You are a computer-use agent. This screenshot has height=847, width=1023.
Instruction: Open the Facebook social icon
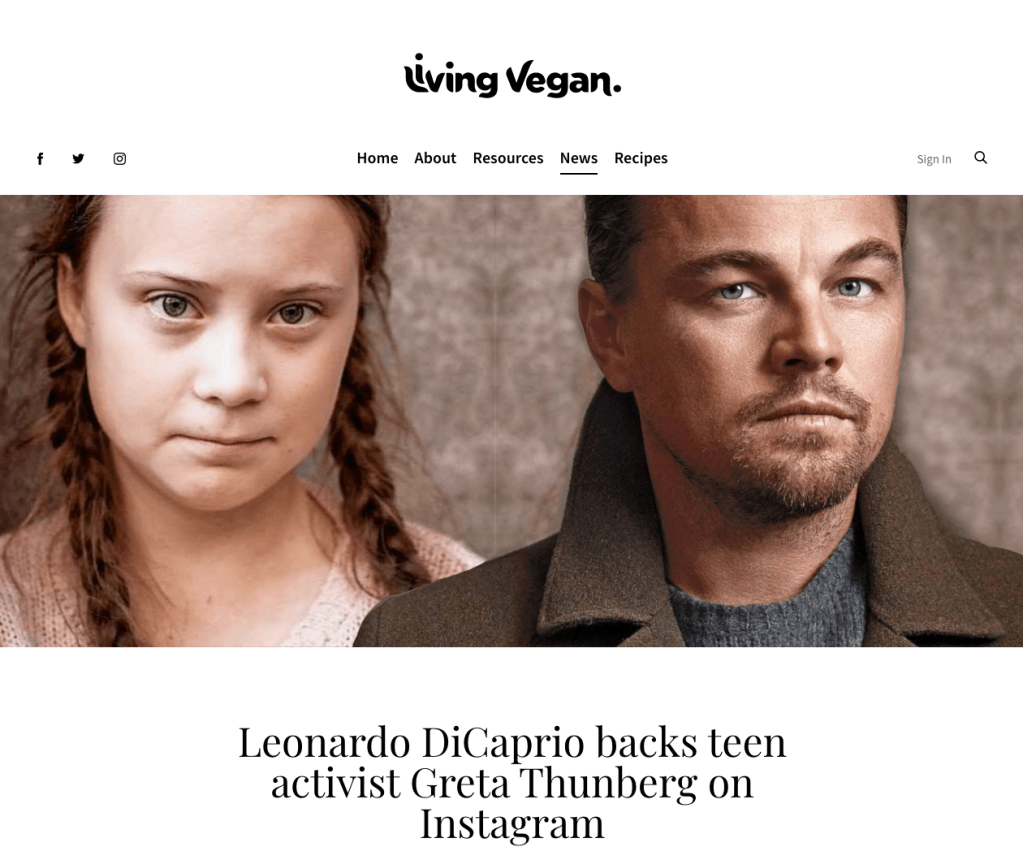tap(40, 159)
